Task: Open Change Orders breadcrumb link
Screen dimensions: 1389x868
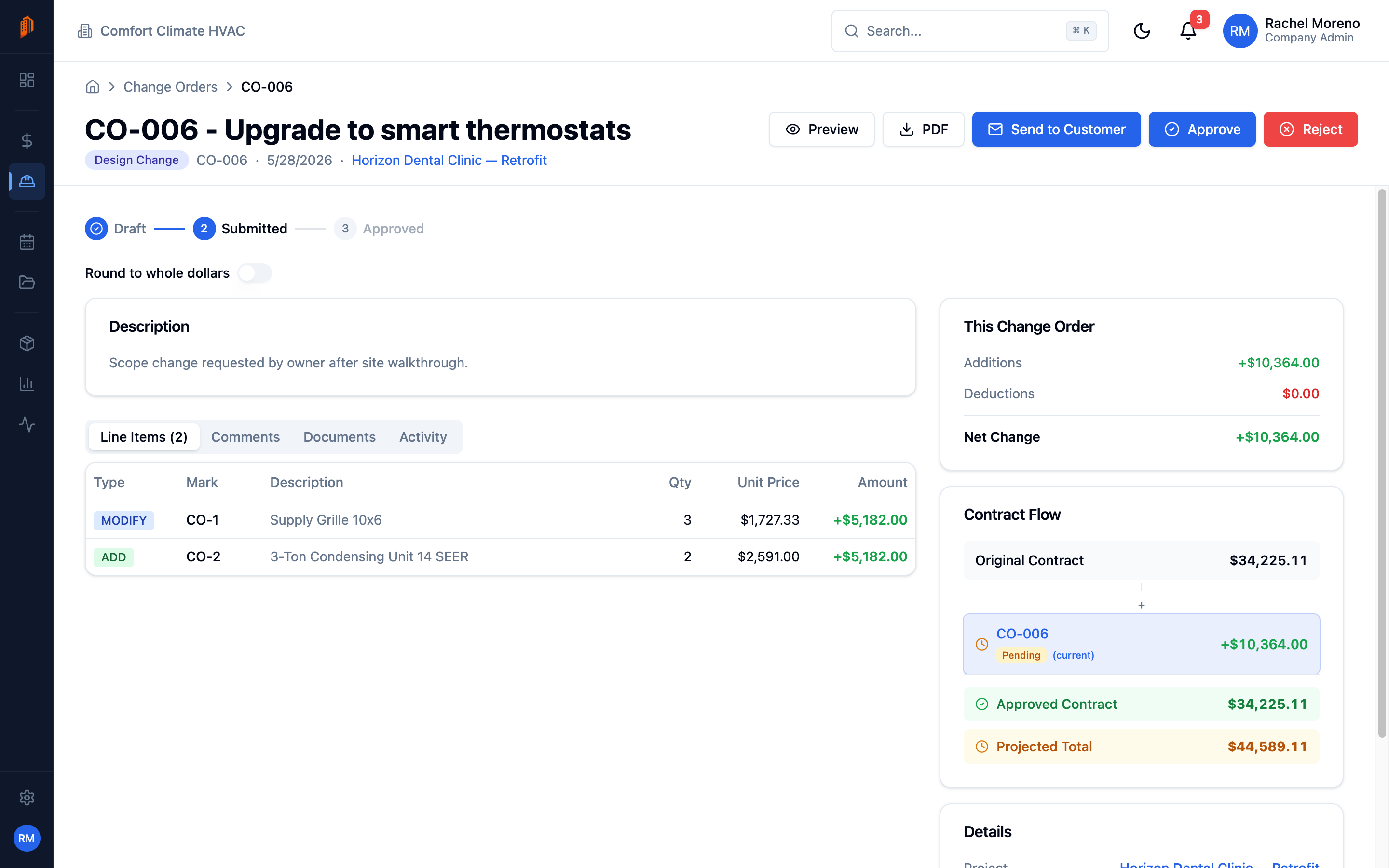Action: coord(170,87)
